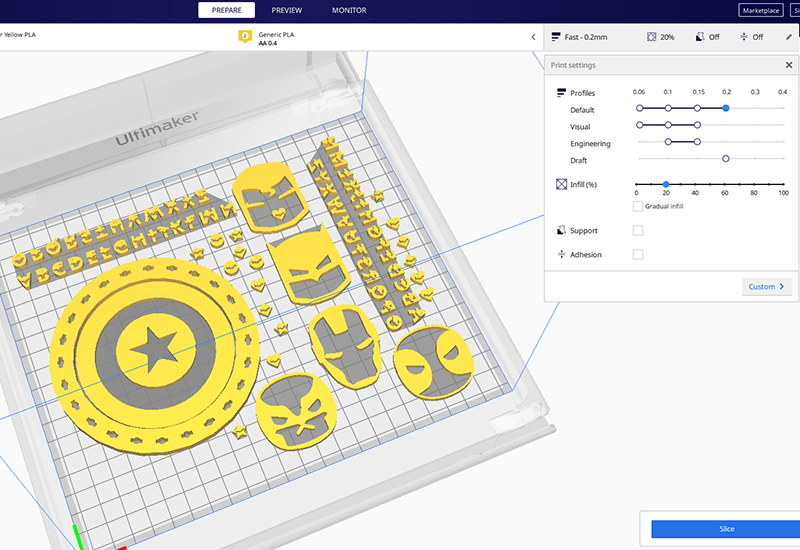
Task: Switch to the Monitor stage tab
Action: 349,10
